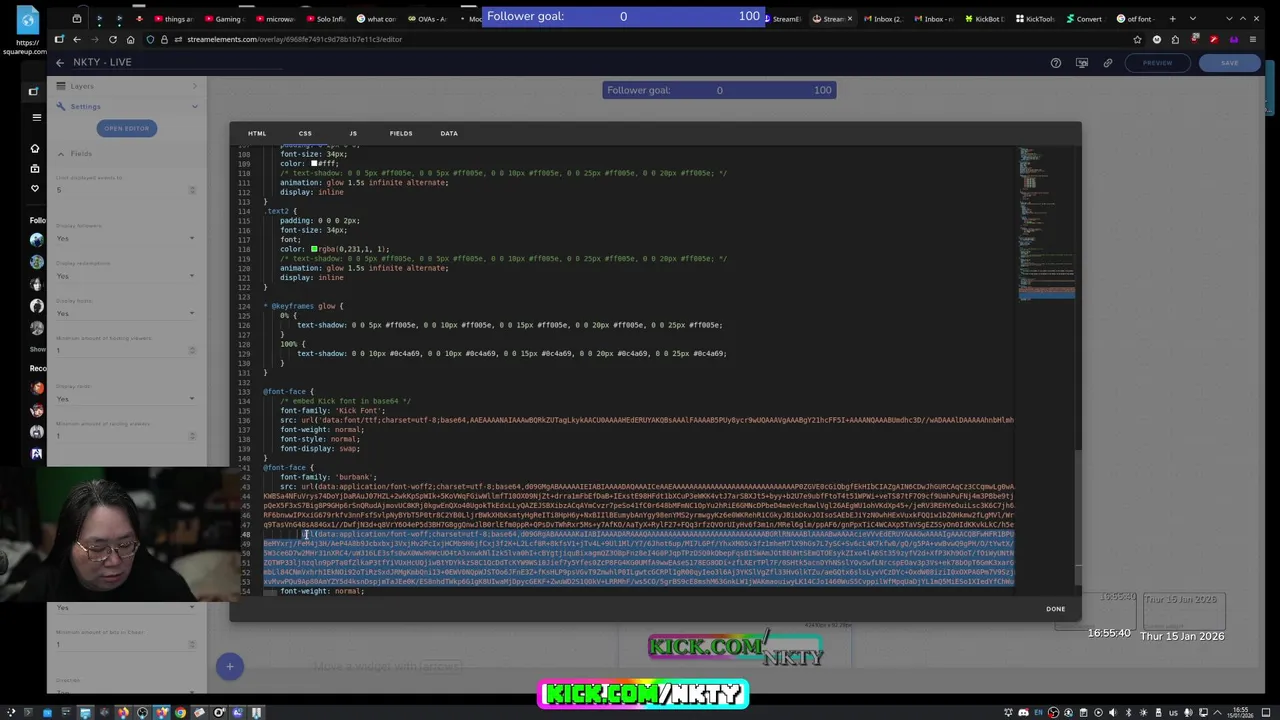Switch to the HTML editor tab
Viewport: 1280px width, 720px height.
click(x=257, y=133)
